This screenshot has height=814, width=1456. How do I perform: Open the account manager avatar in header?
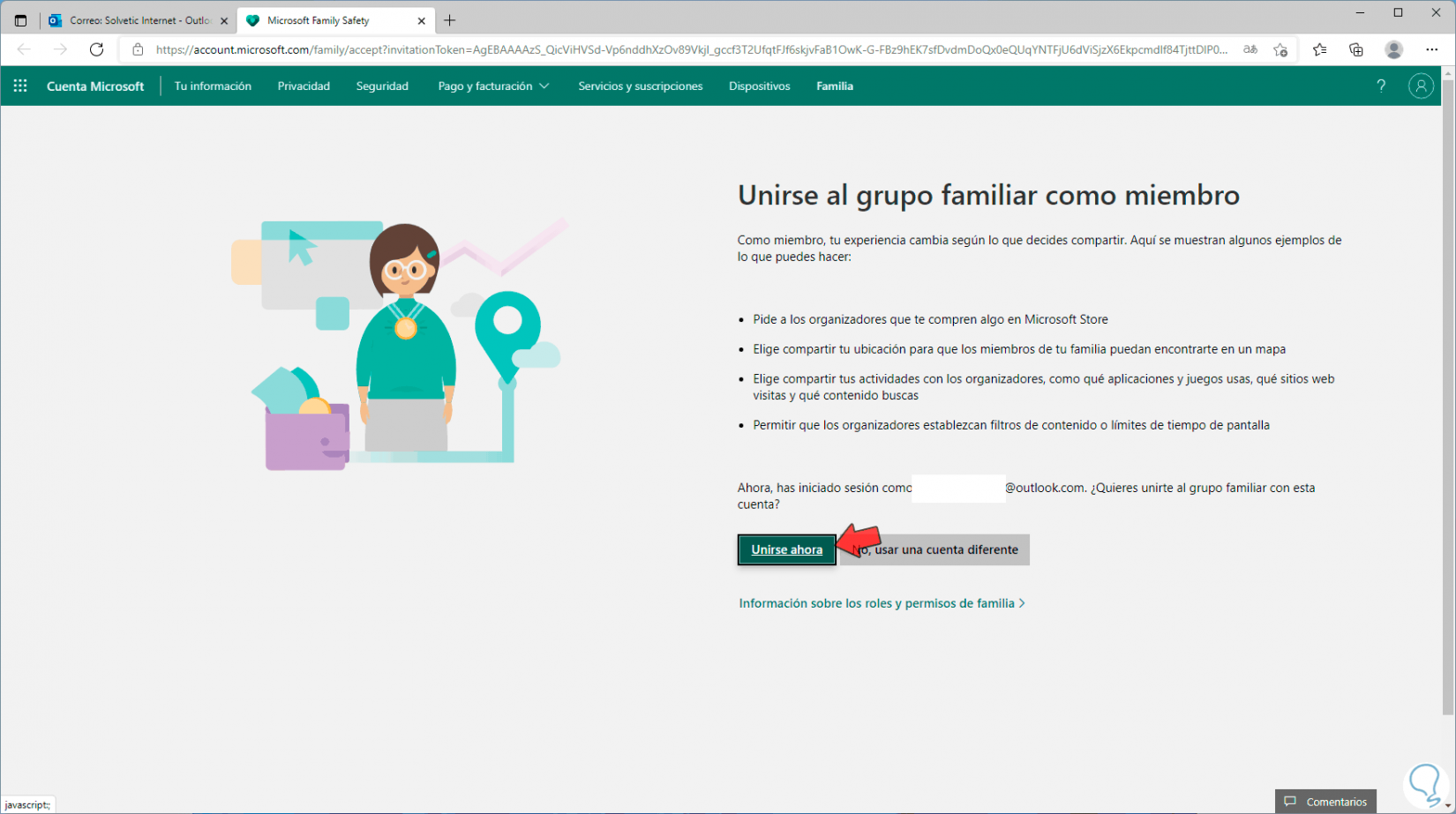[x=1421, y=86]
